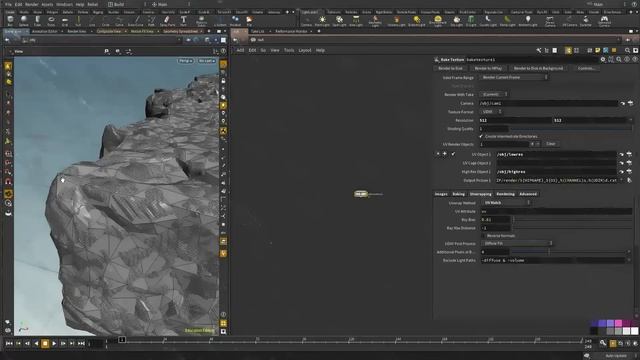Add a Spot Light from shelf

339,20
